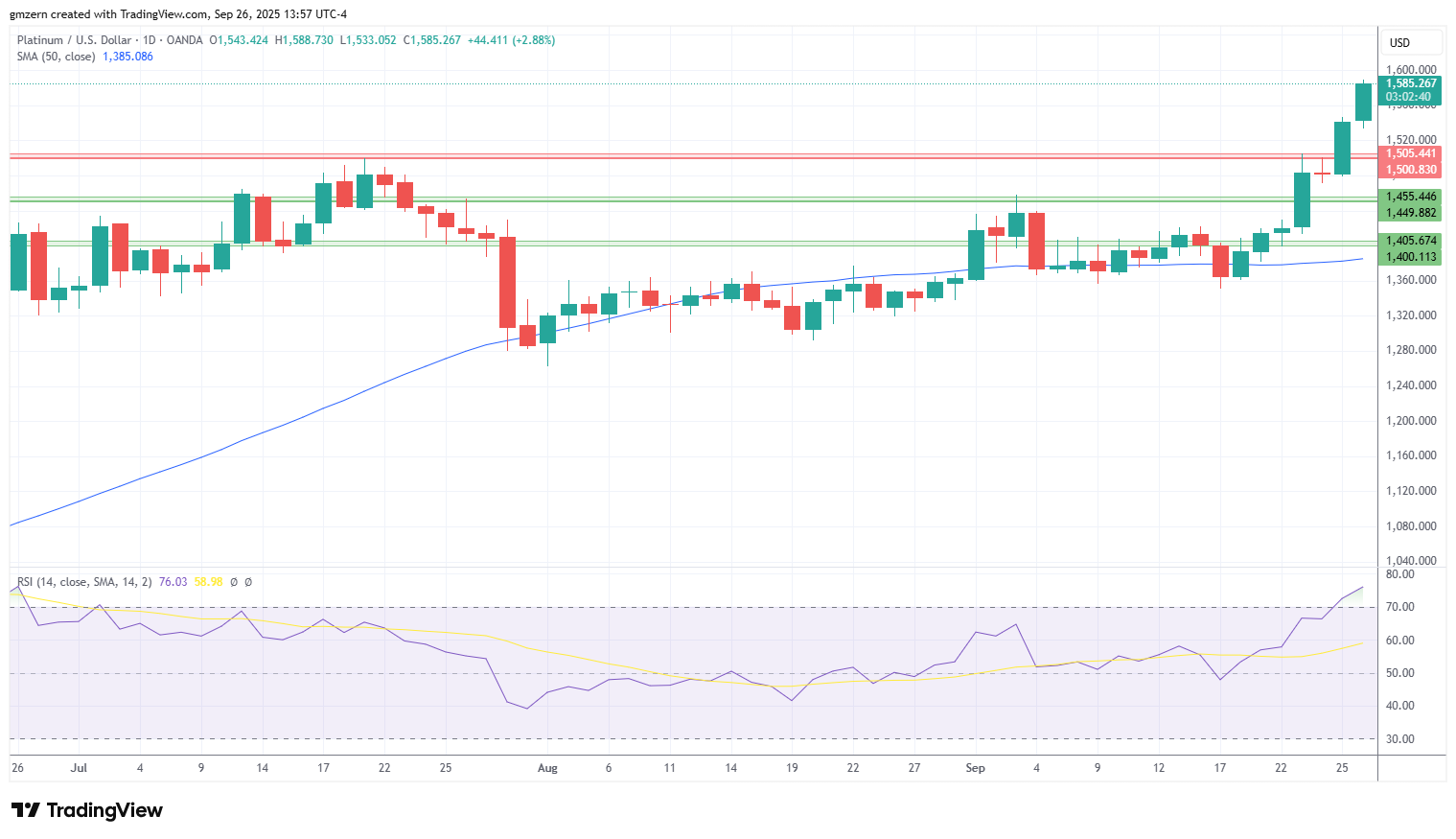Click the close price C1,585.267
The width and height of the screenshot is (1456, 839).
pos(431,40)
